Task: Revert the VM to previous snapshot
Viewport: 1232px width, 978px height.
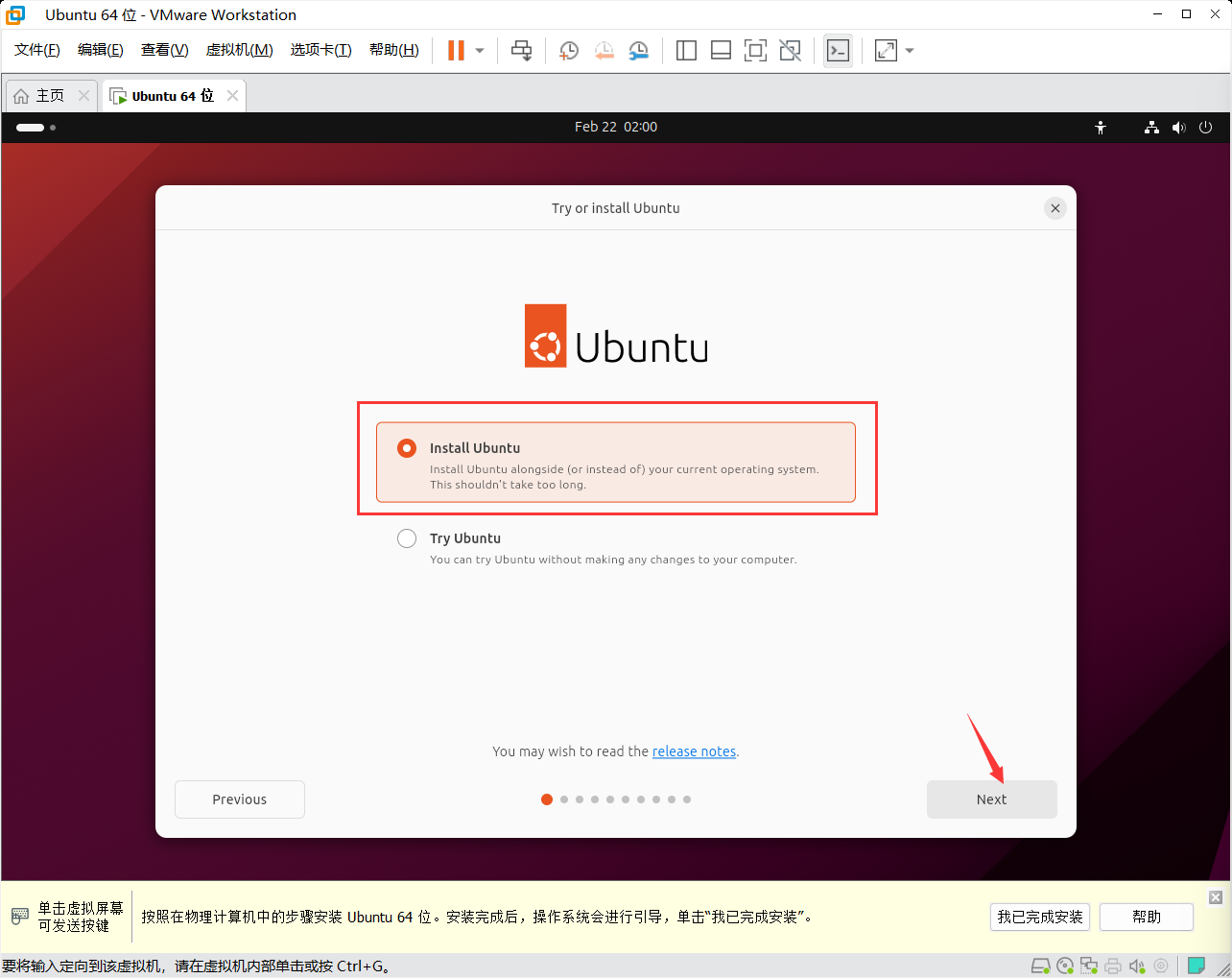Action: tap(604, 51)
